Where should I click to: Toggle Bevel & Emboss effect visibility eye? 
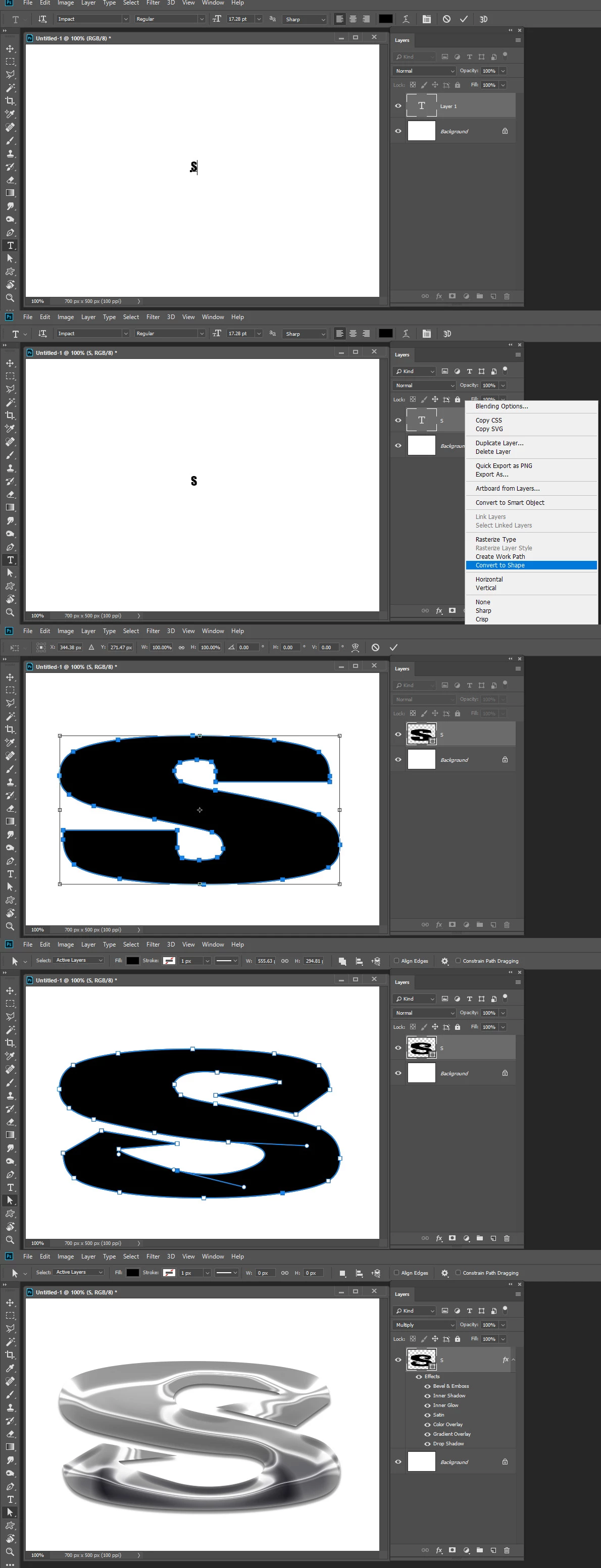[x=427, y=1386]
